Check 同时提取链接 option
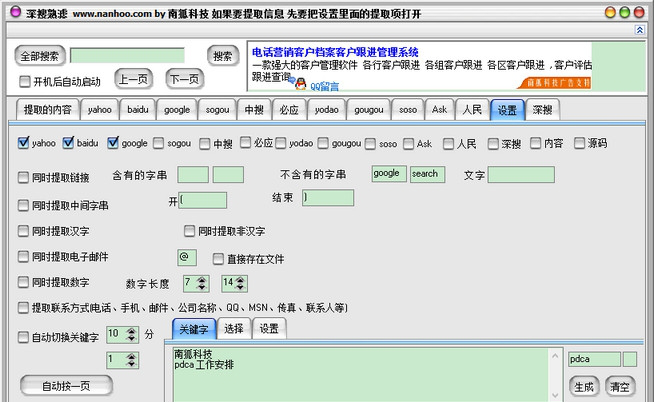 [23, 178]
